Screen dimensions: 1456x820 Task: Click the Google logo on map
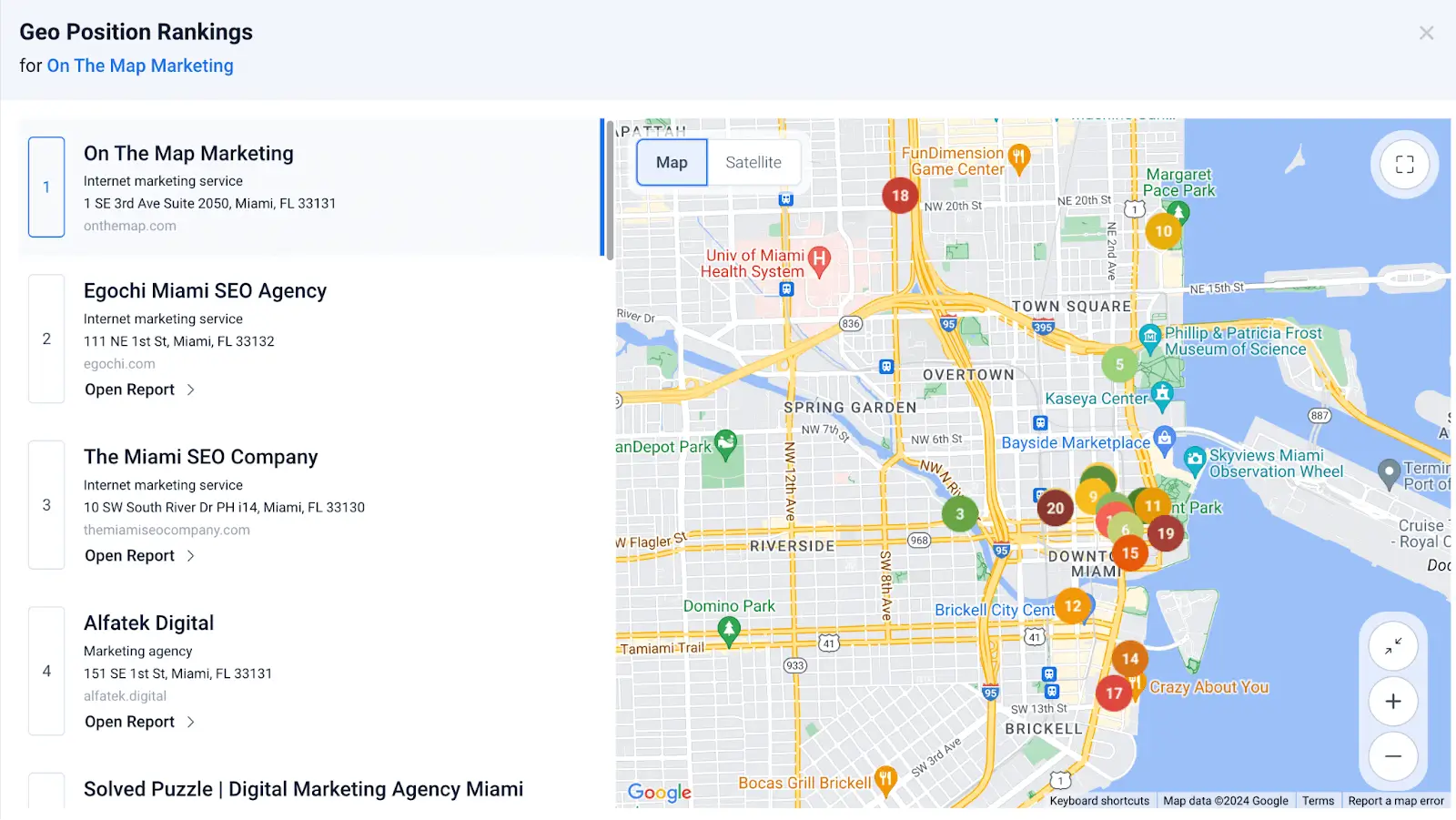pyautogui.click(x=660, y=793)
